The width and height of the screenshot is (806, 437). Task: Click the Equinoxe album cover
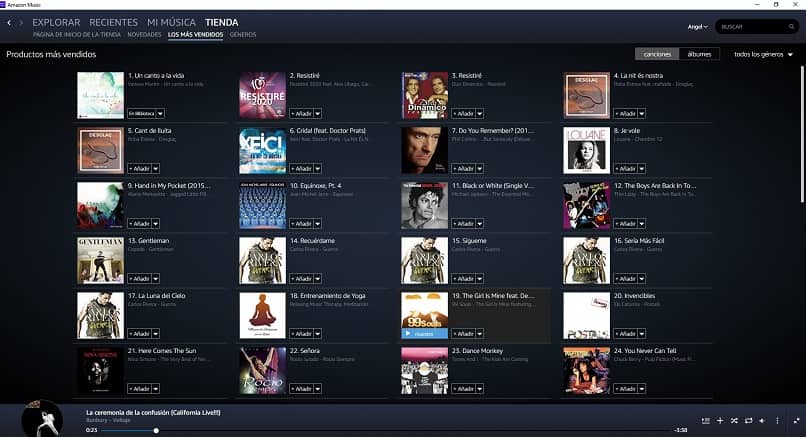(x=262, y=205)
